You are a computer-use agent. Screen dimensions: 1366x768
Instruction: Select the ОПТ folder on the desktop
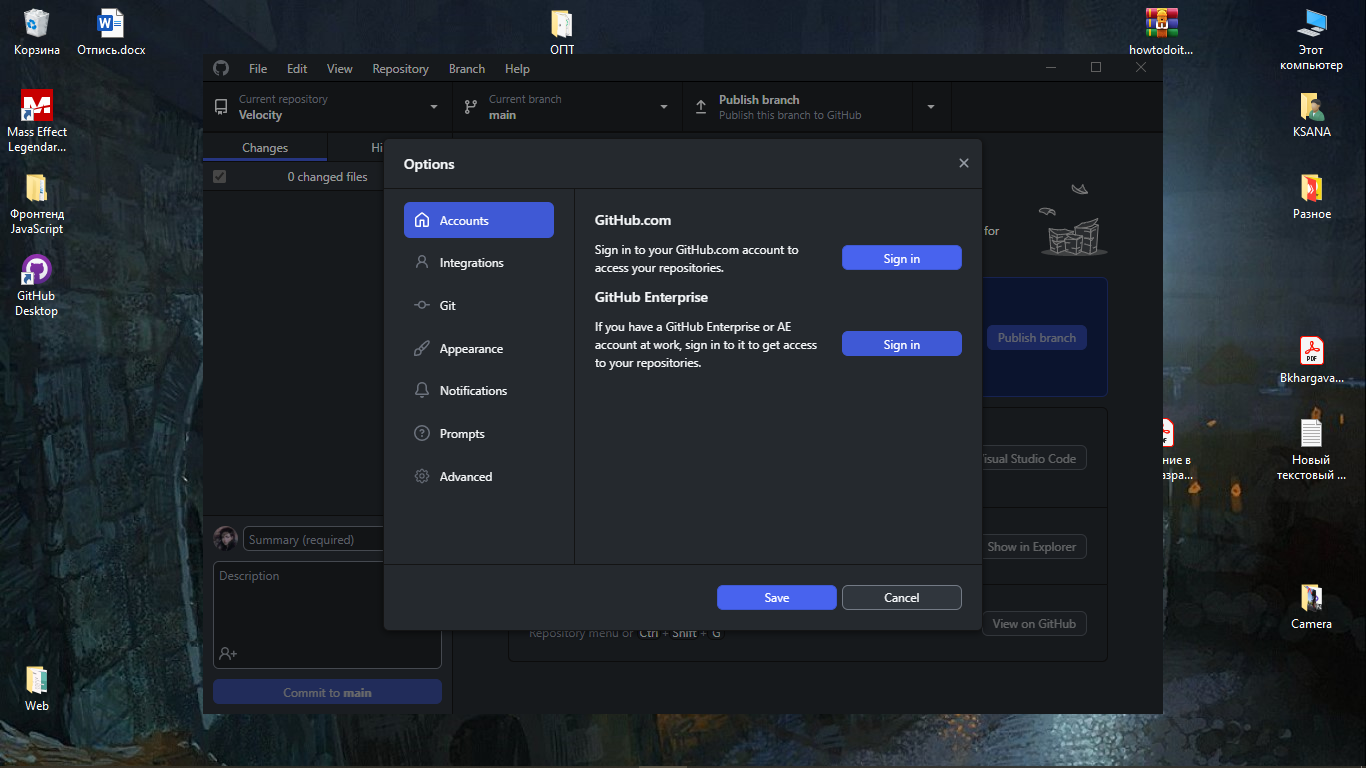coord(562,31)
